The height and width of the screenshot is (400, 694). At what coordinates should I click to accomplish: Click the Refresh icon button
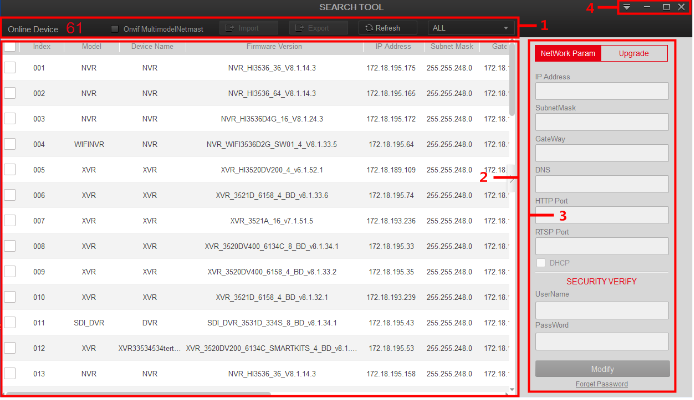pyautogui.click(x=382, y=29)
